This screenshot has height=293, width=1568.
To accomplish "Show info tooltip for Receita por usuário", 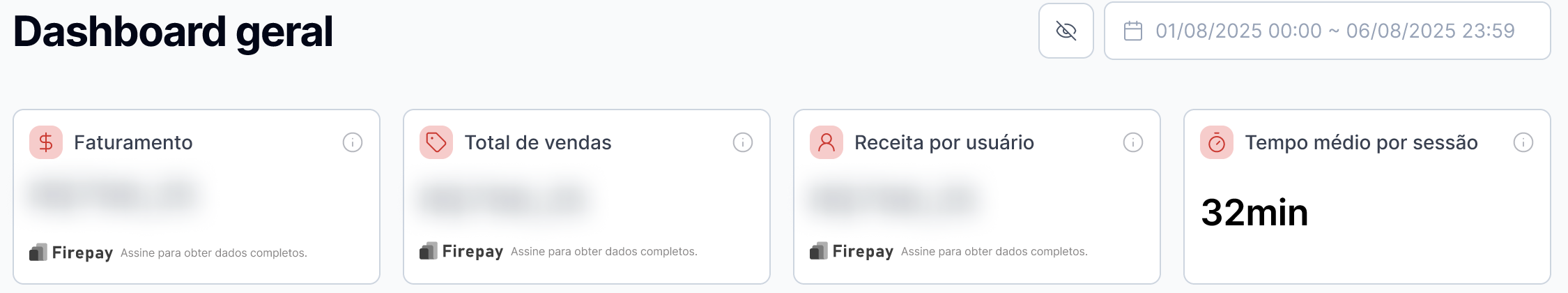I will click(1133, 142).
